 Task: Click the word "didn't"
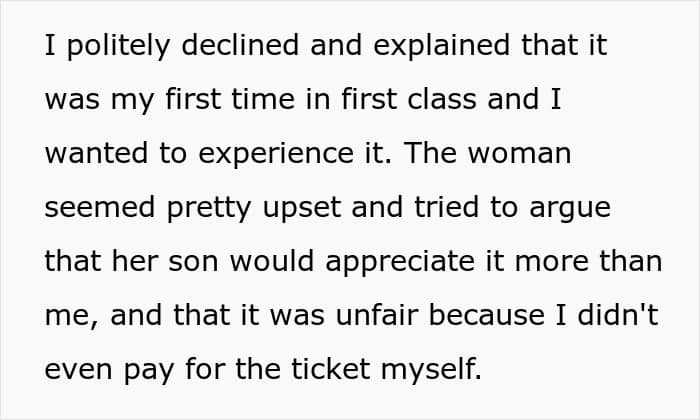coord(618,315)
